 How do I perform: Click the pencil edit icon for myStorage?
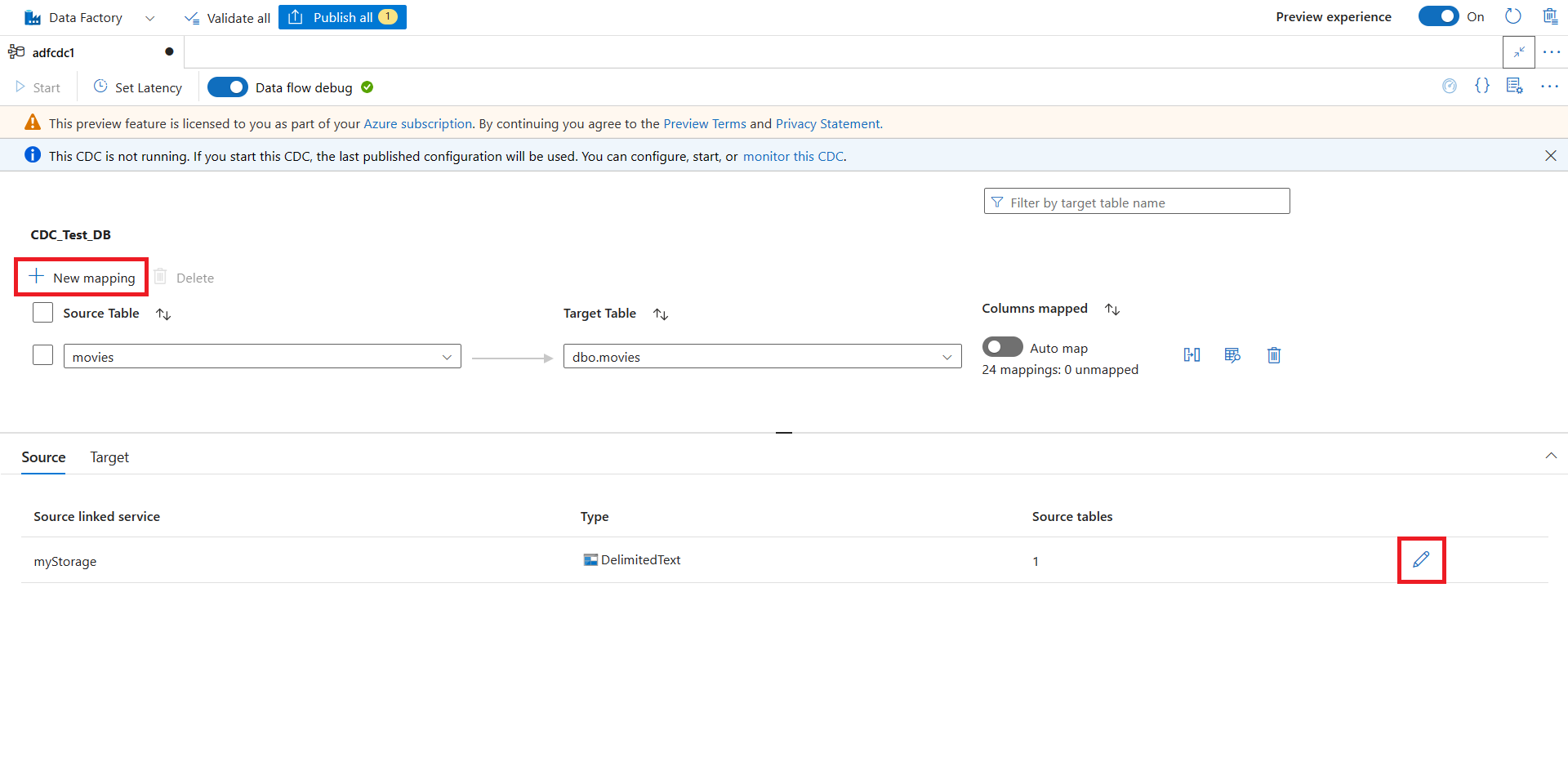point(1421,559)
